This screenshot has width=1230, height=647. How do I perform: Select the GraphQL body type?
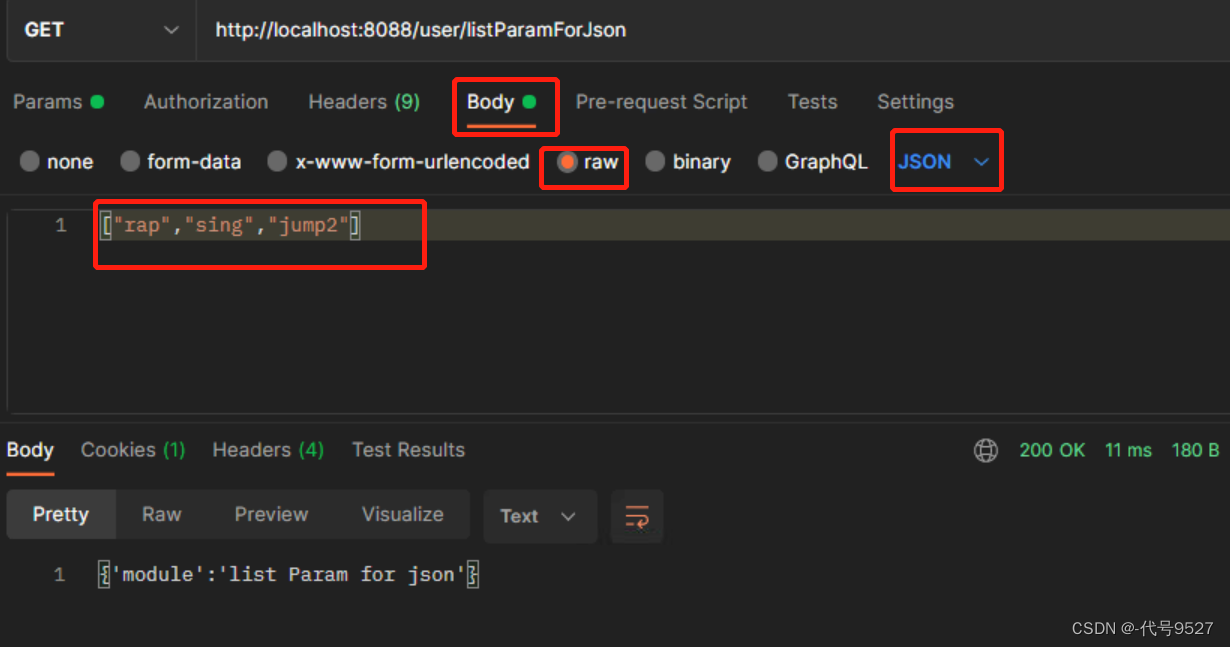813,162
